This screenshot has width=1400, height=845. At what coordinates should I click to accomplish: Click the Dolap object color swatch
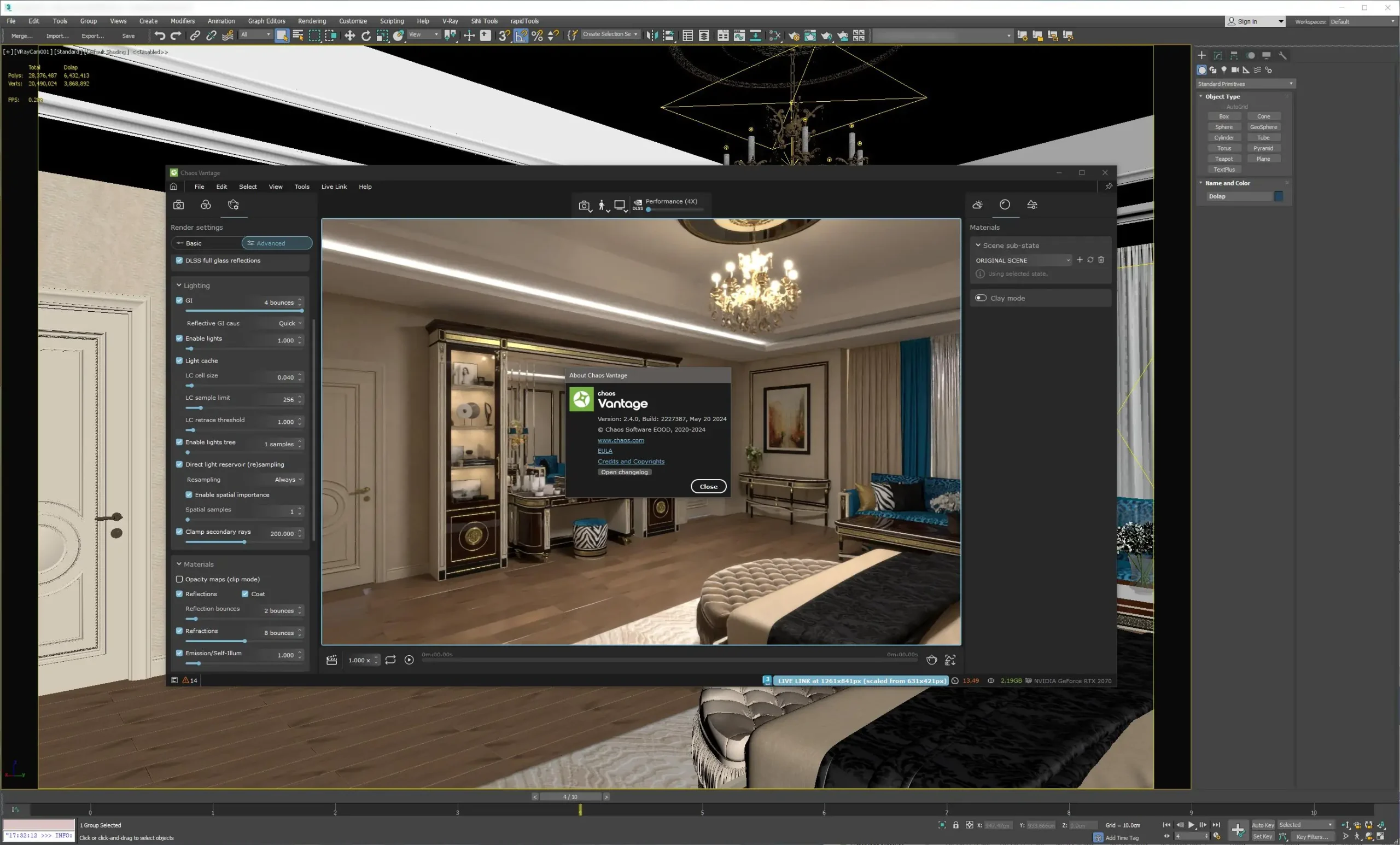click(1279, 196)
